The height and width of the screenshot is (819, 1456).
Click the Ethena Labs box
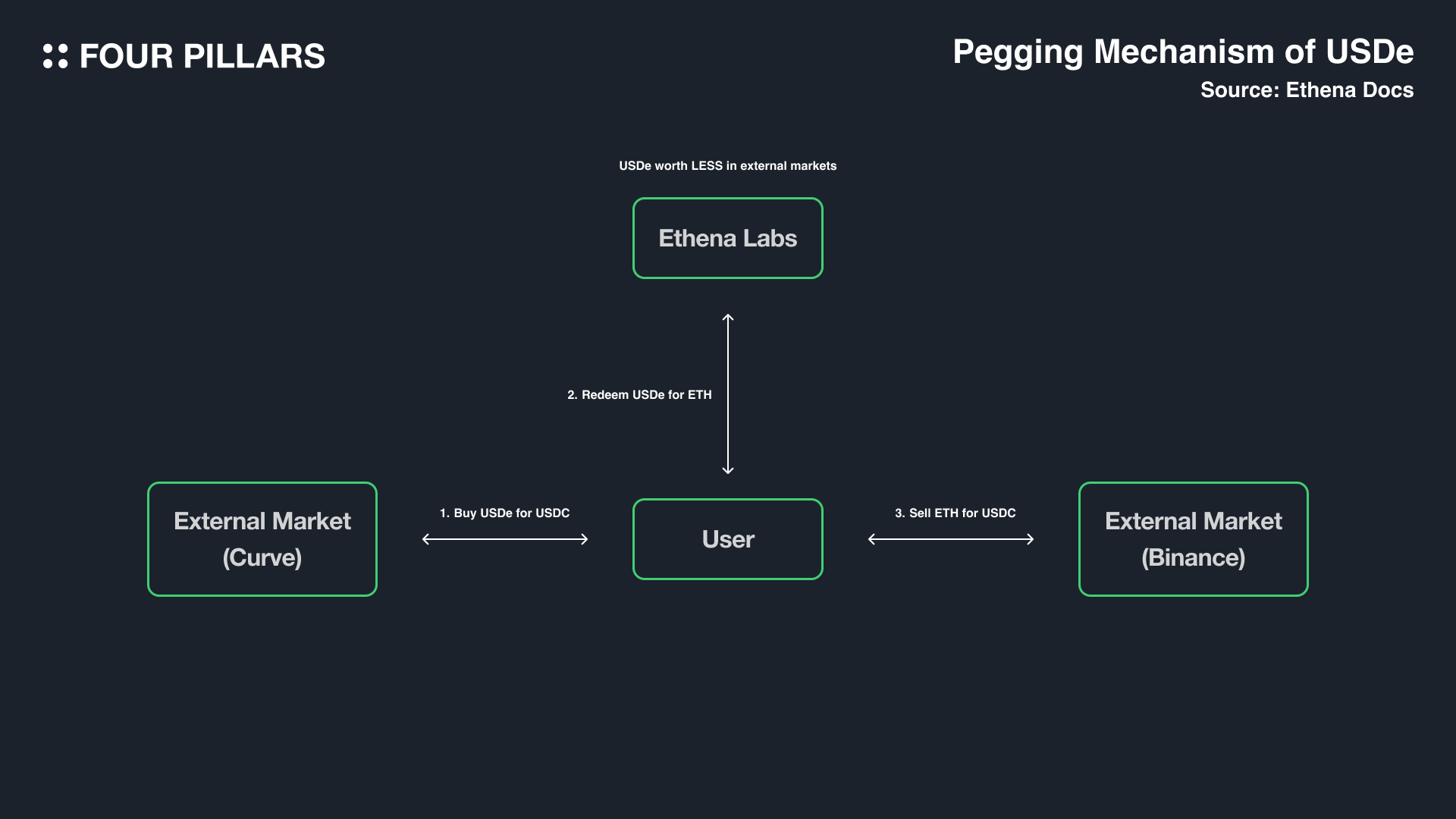click(727, 238)
